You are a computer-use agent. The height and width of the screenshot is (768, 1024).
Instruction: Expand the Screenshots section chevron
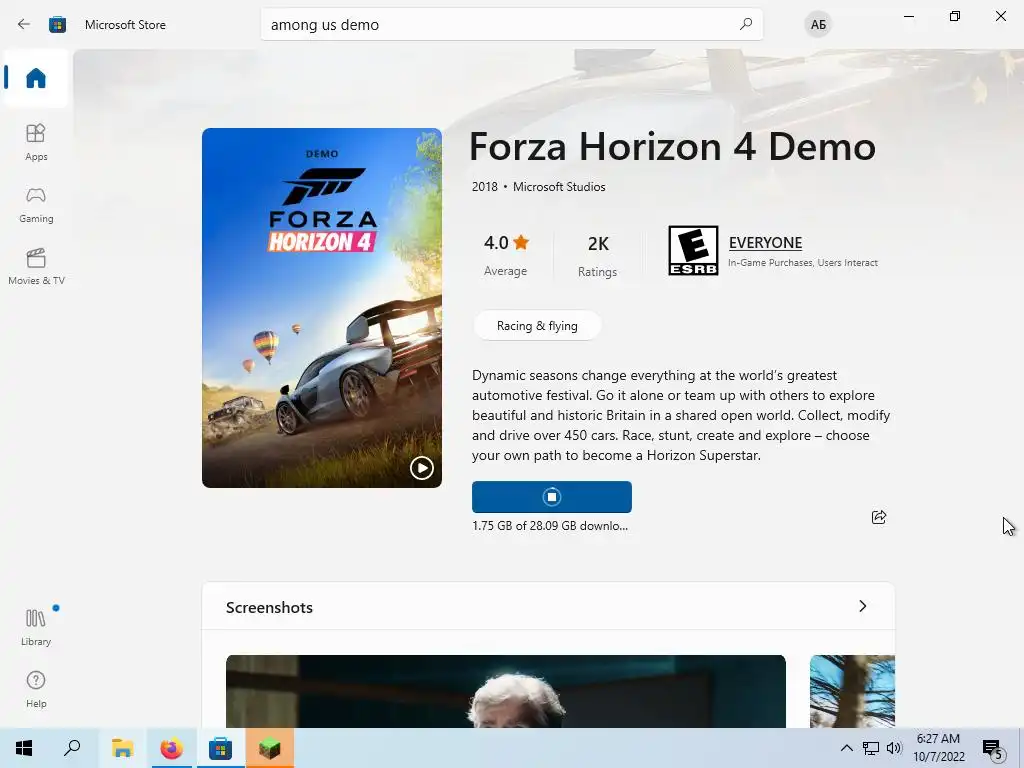863,606
